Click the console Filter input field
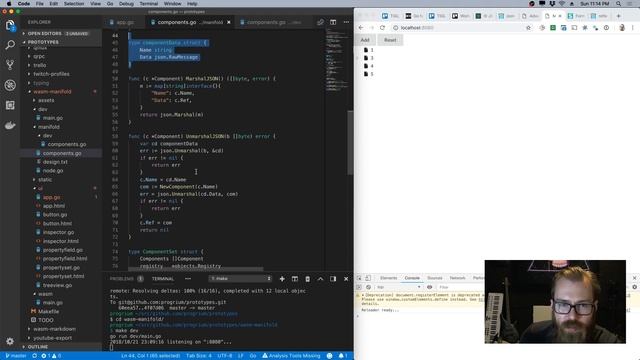Screen dimensions: 640x360 tap(459, 287)
